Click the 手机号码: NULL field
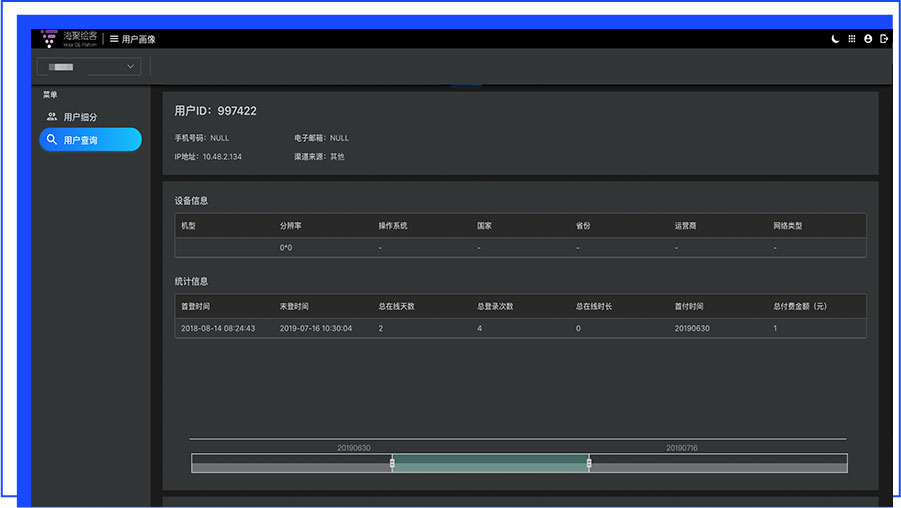 [x=202, y=138]
